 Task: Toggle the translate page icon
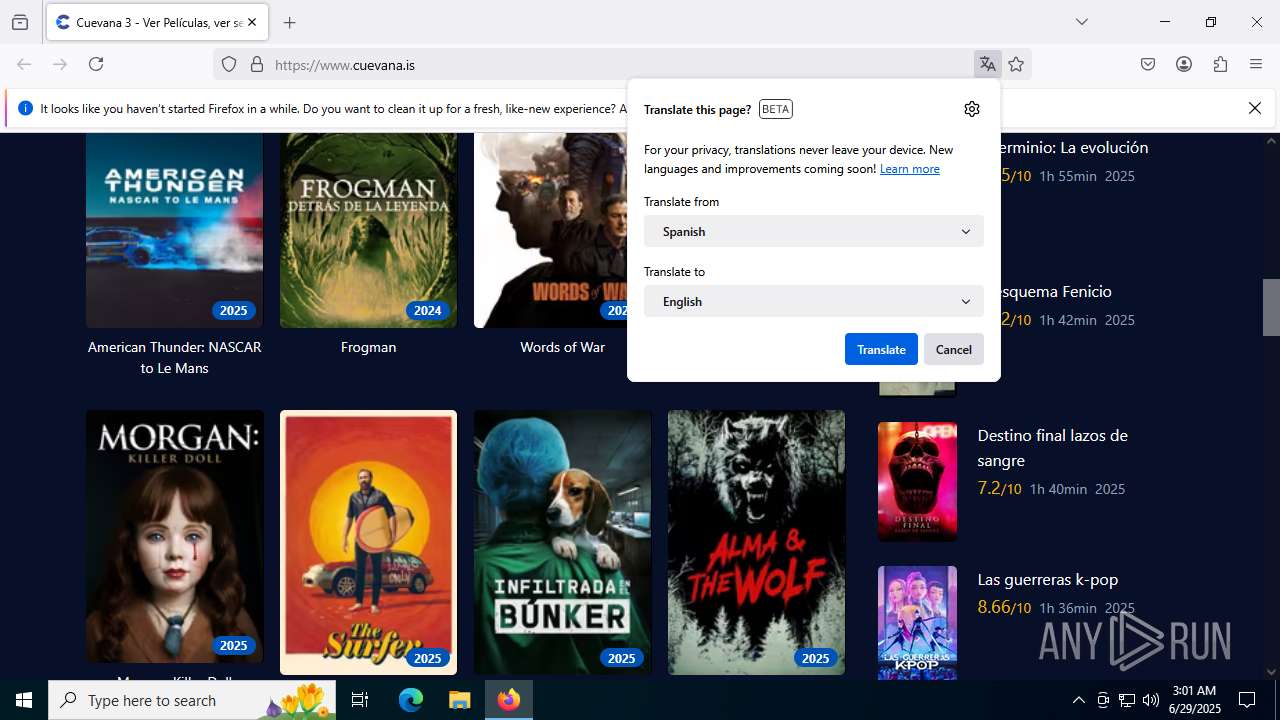coord(988,65)
